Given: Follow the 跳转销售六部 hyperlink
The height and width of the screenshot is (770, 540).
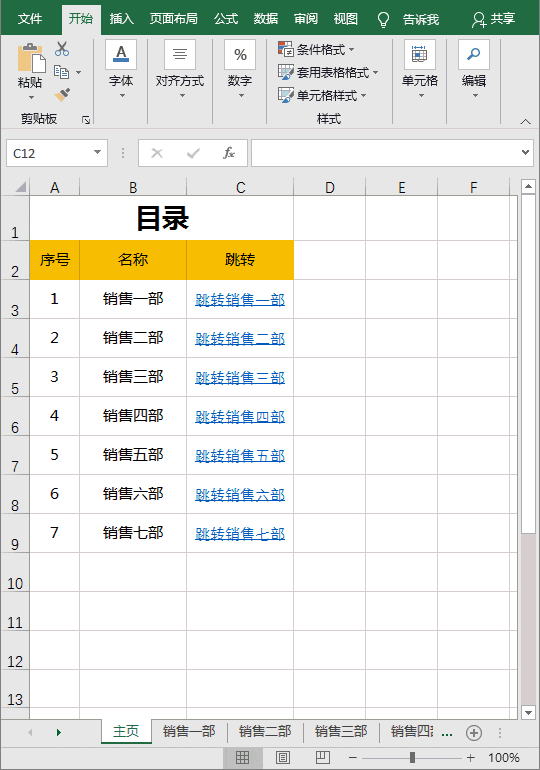Looking at the screenshot, I should point(240,495).
